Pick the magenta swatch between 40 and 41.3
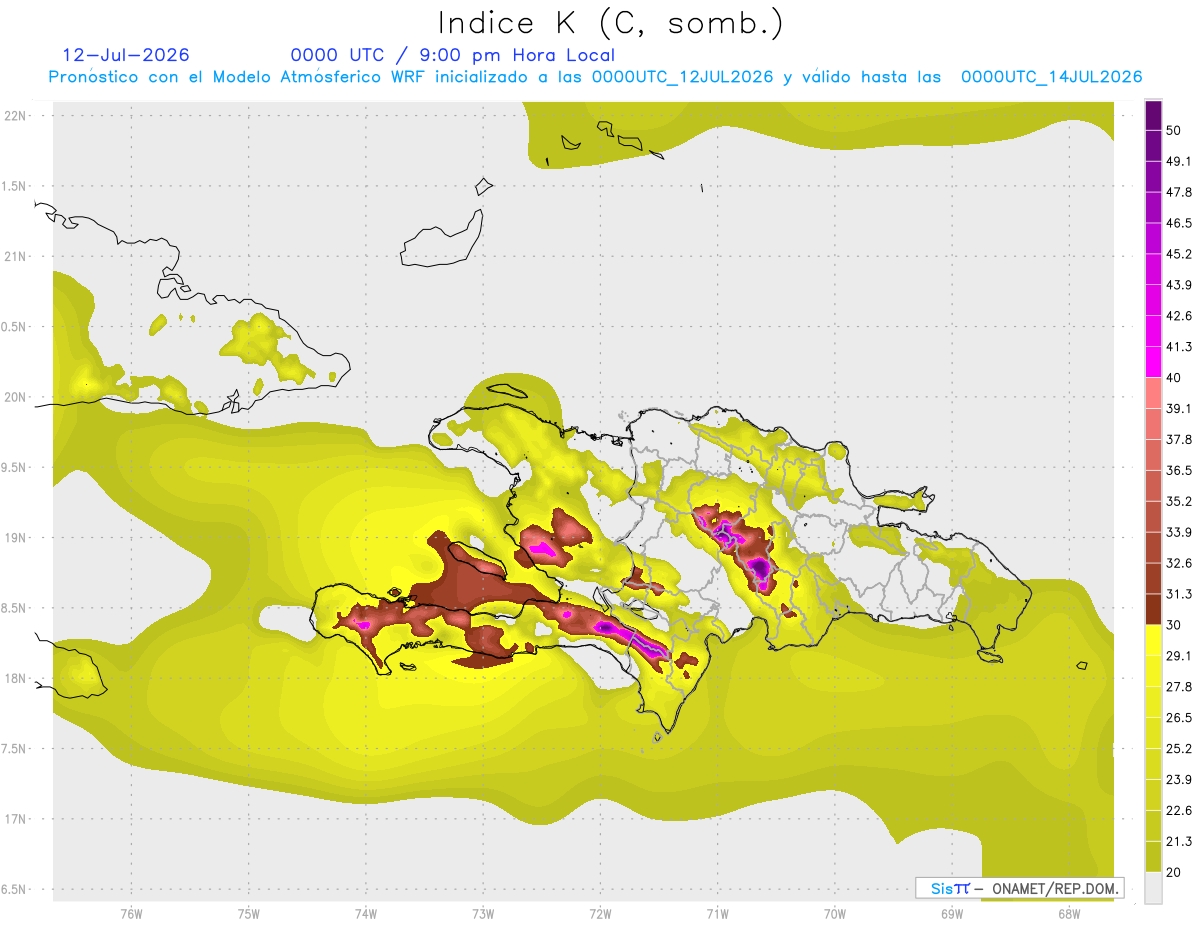 coord(1153,362)
